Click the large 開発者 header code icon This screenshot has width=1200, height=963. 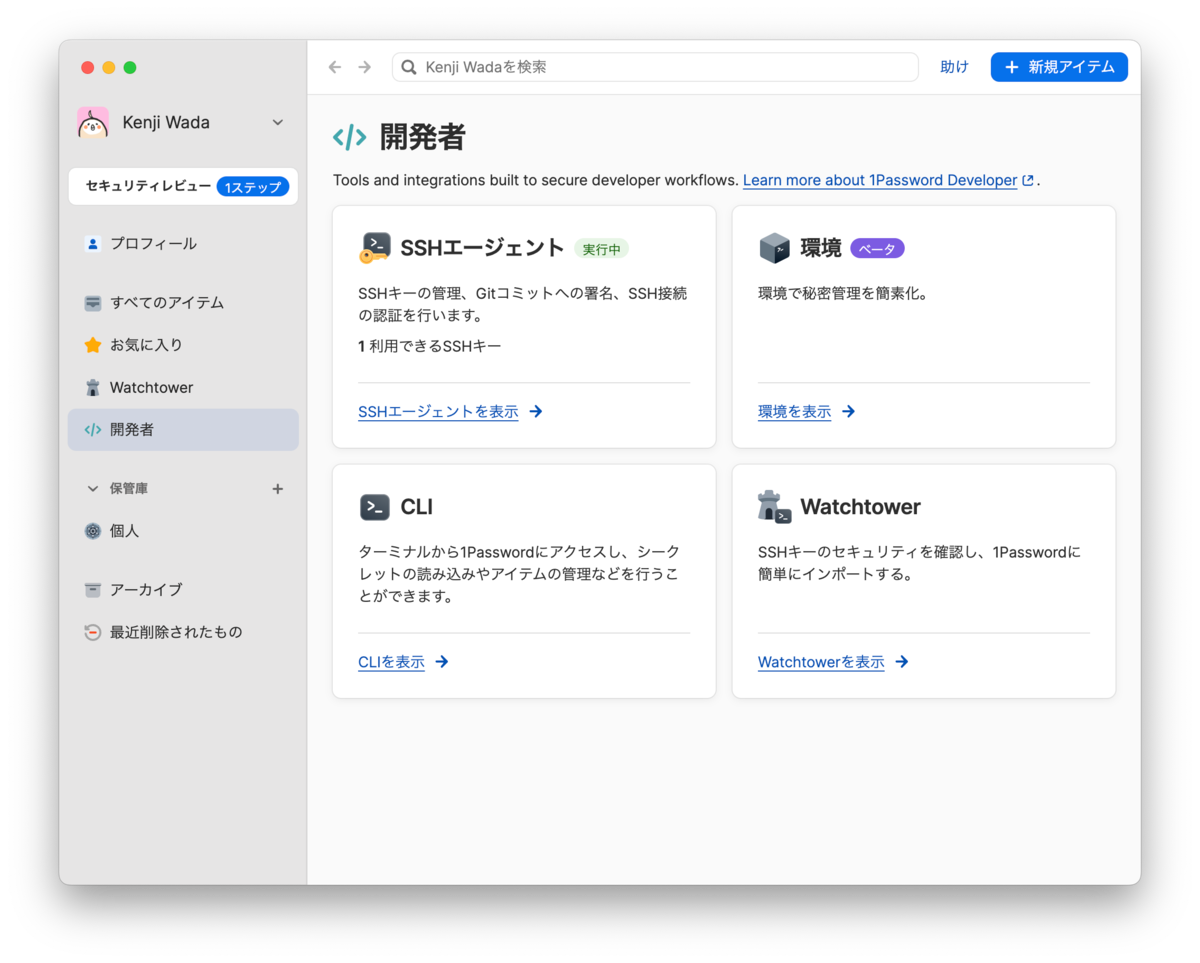coord(350,138)
